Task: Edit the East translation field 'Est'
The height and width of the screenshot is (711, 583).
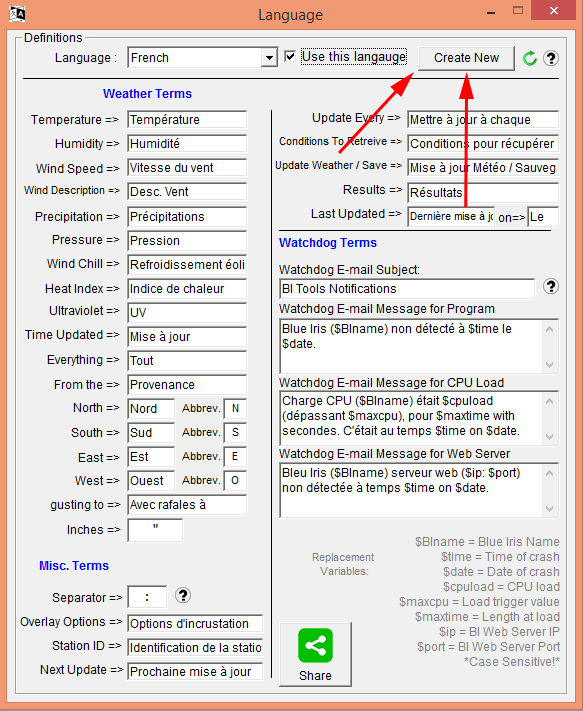Action: (x=151, y=457)
